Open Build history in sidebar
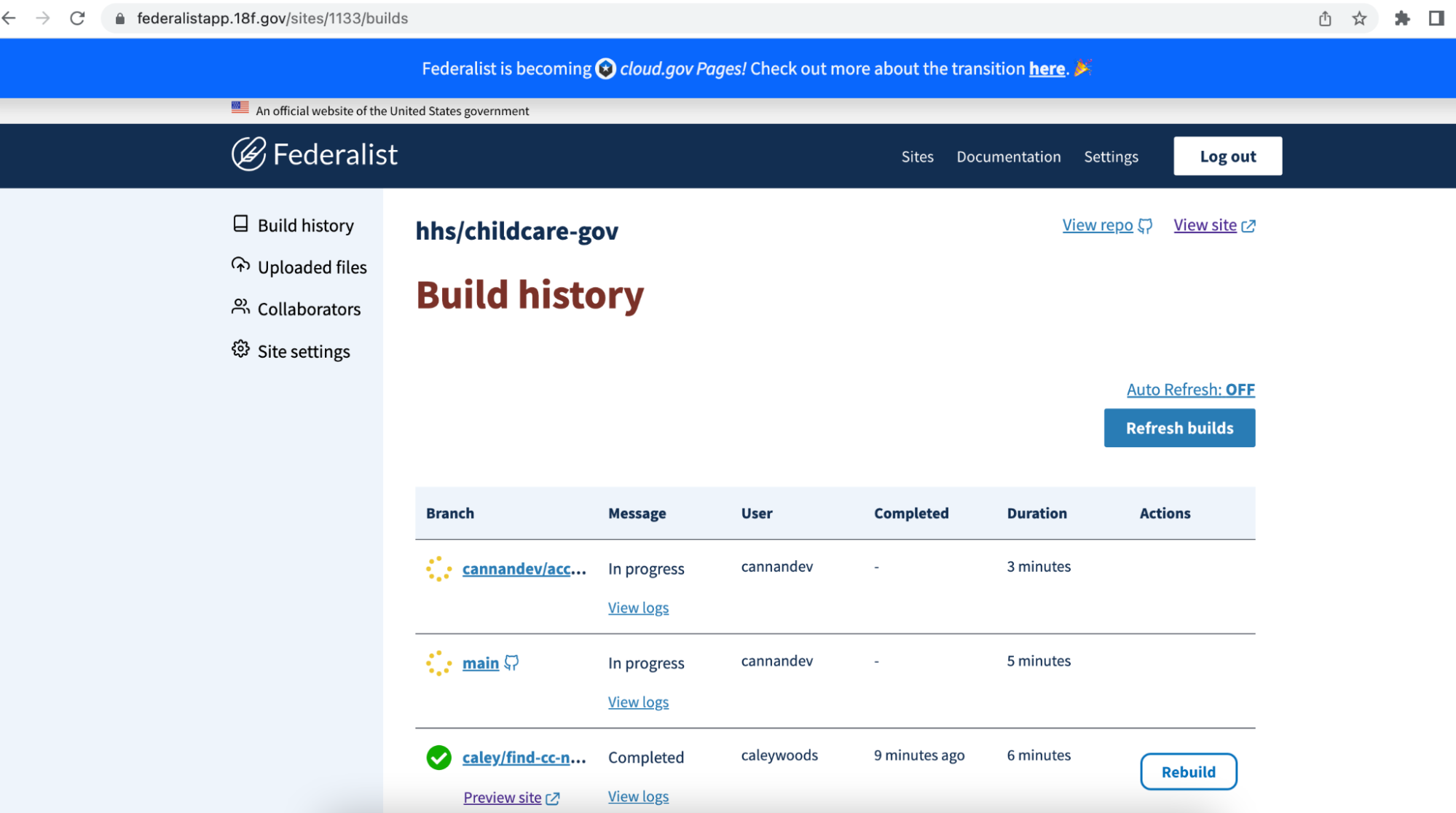This screenshot has width=1456, height=813. click(305, 226)
